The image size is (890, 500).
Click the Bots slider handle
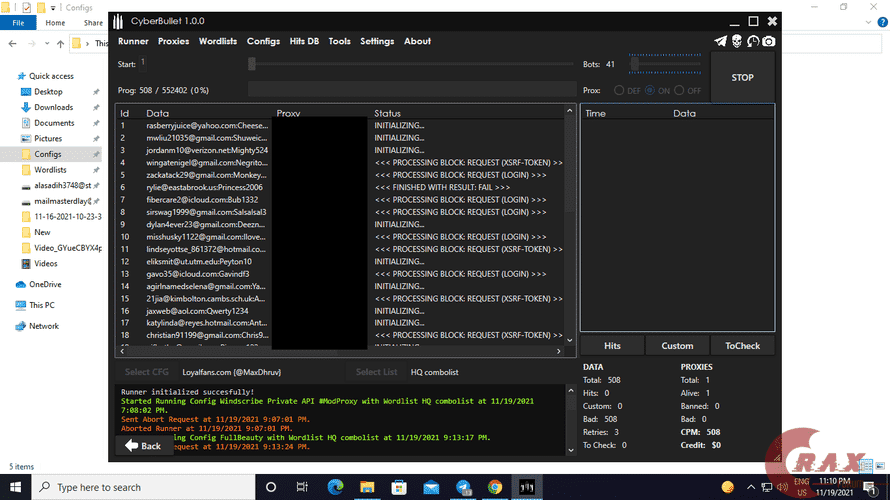(635, 64)
